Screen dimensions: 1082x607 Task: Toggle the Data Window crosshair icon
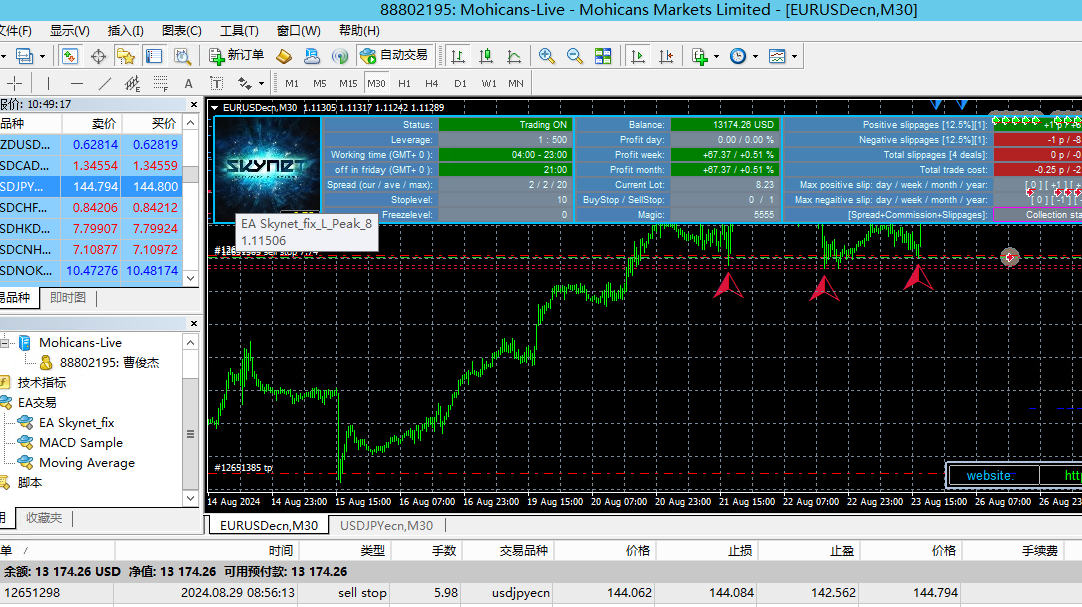pos(99,56)
